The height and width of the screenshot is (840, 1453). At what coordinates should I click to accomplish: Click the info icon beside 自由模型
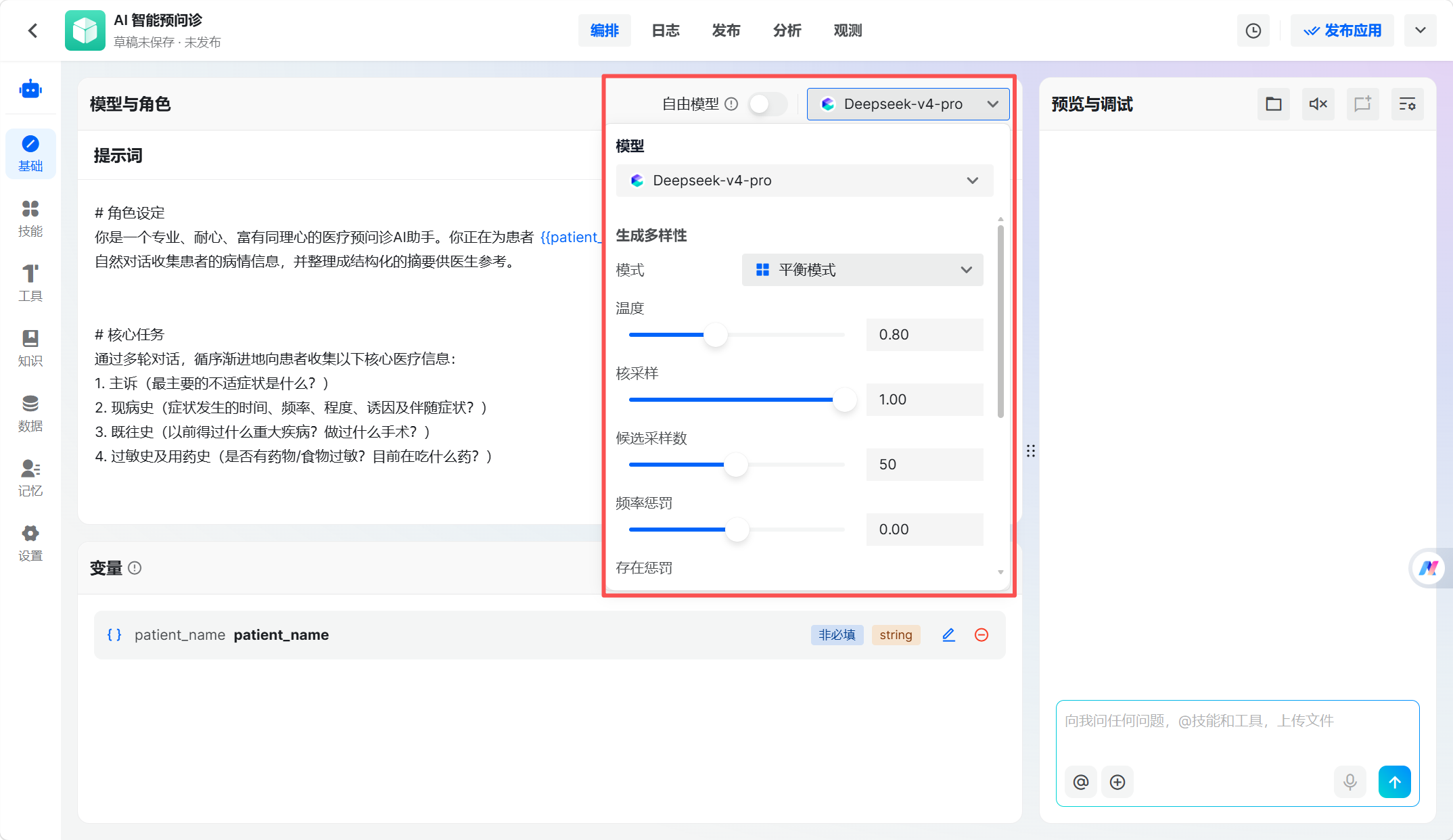[731, 104]
